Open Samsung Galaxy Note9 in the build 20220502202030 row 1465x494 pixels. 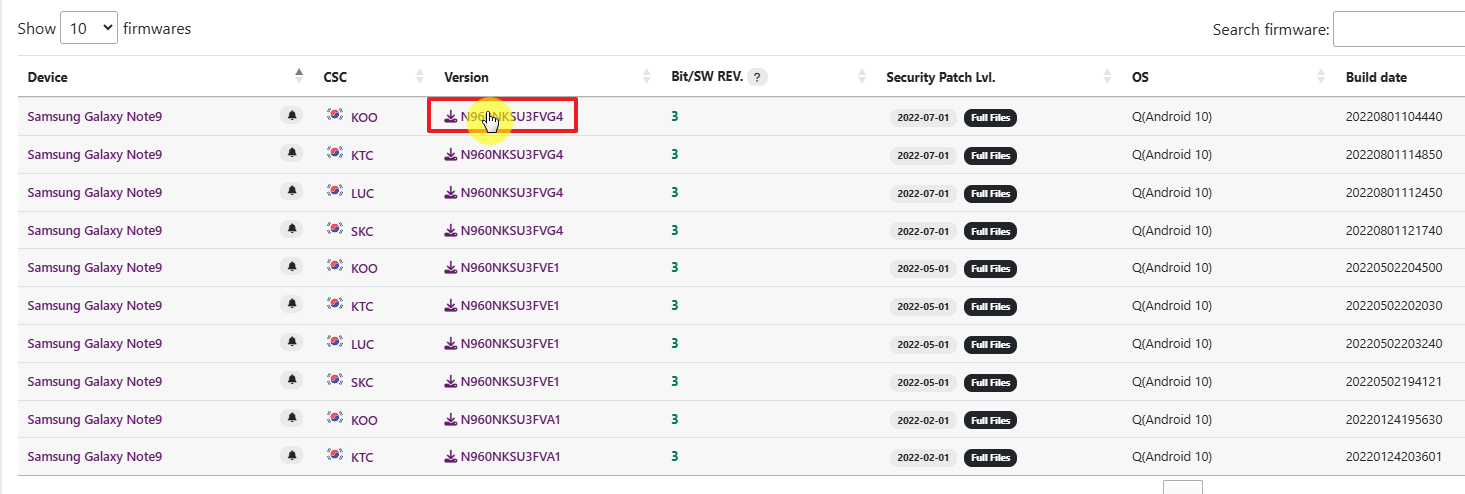coord(95,305)
